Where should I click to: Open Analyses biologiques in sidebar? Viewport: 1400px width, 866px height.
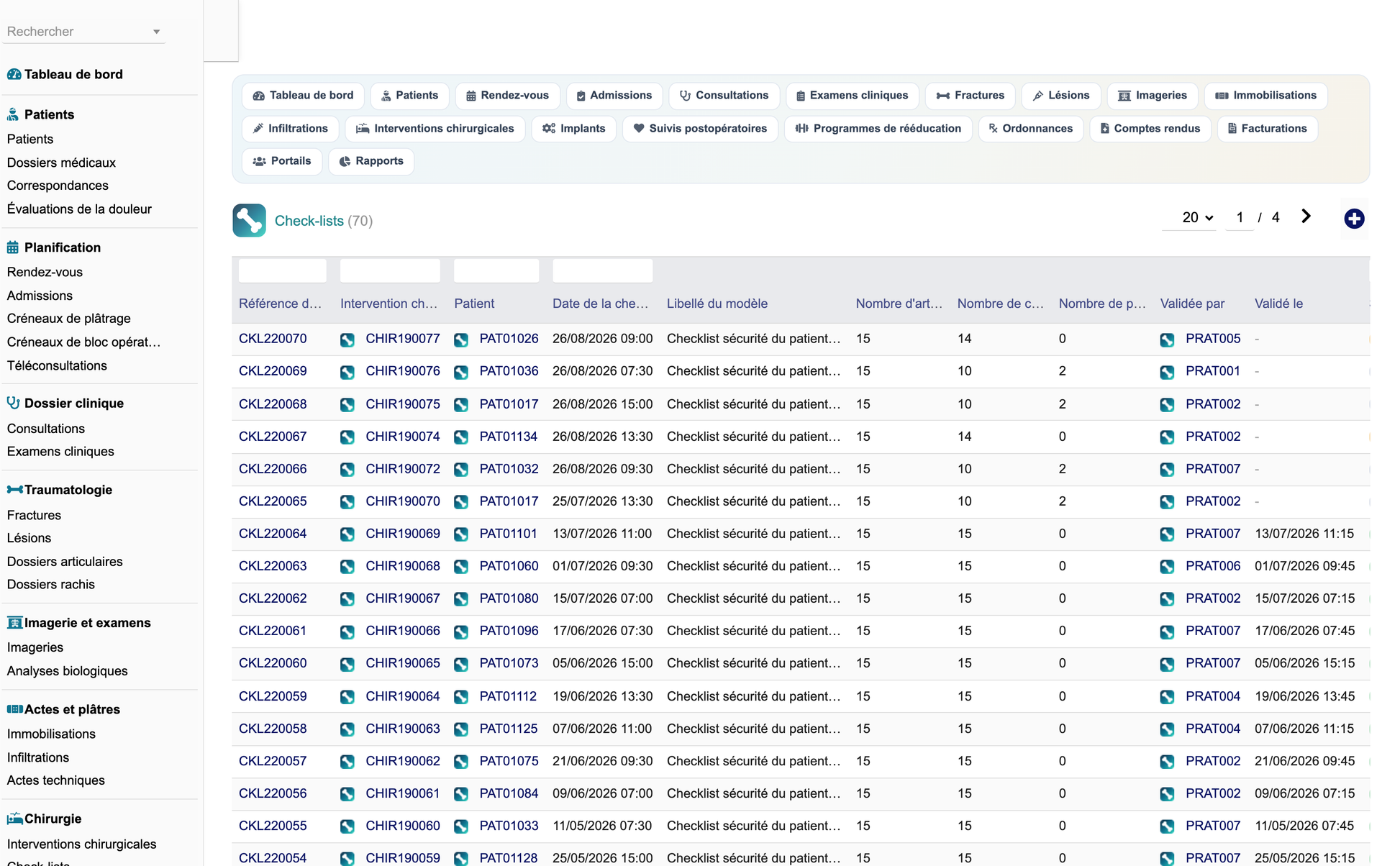[67, 671]
